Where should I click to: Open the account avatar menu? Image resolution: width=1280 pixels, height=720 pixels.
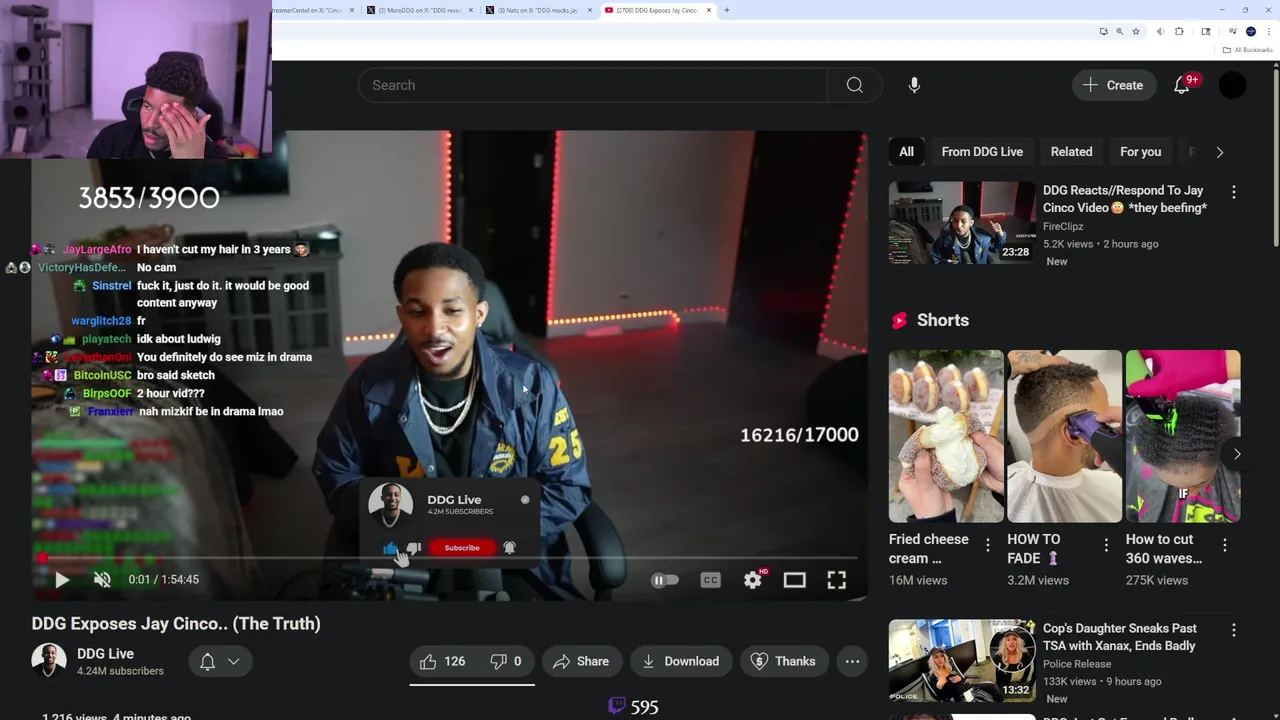point(1233,85)
